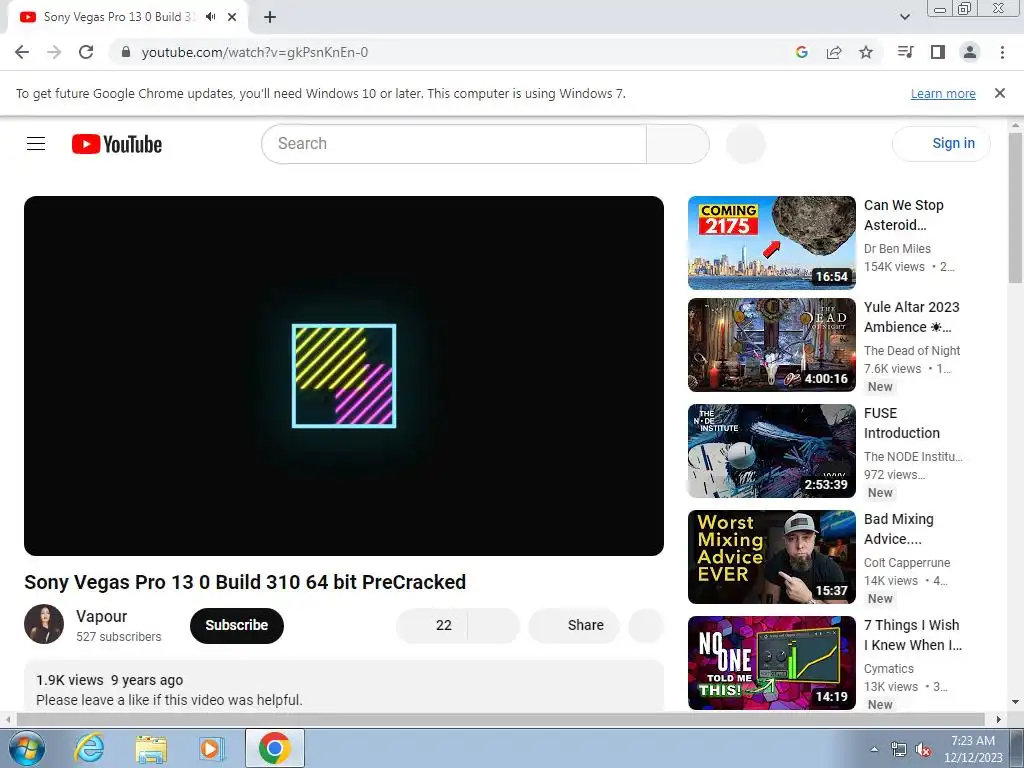Viewport: 1024px width, 768px height.
Task: Open Worst Mixing Advice Ever thumbnail
Action: [x=772, y=557]
